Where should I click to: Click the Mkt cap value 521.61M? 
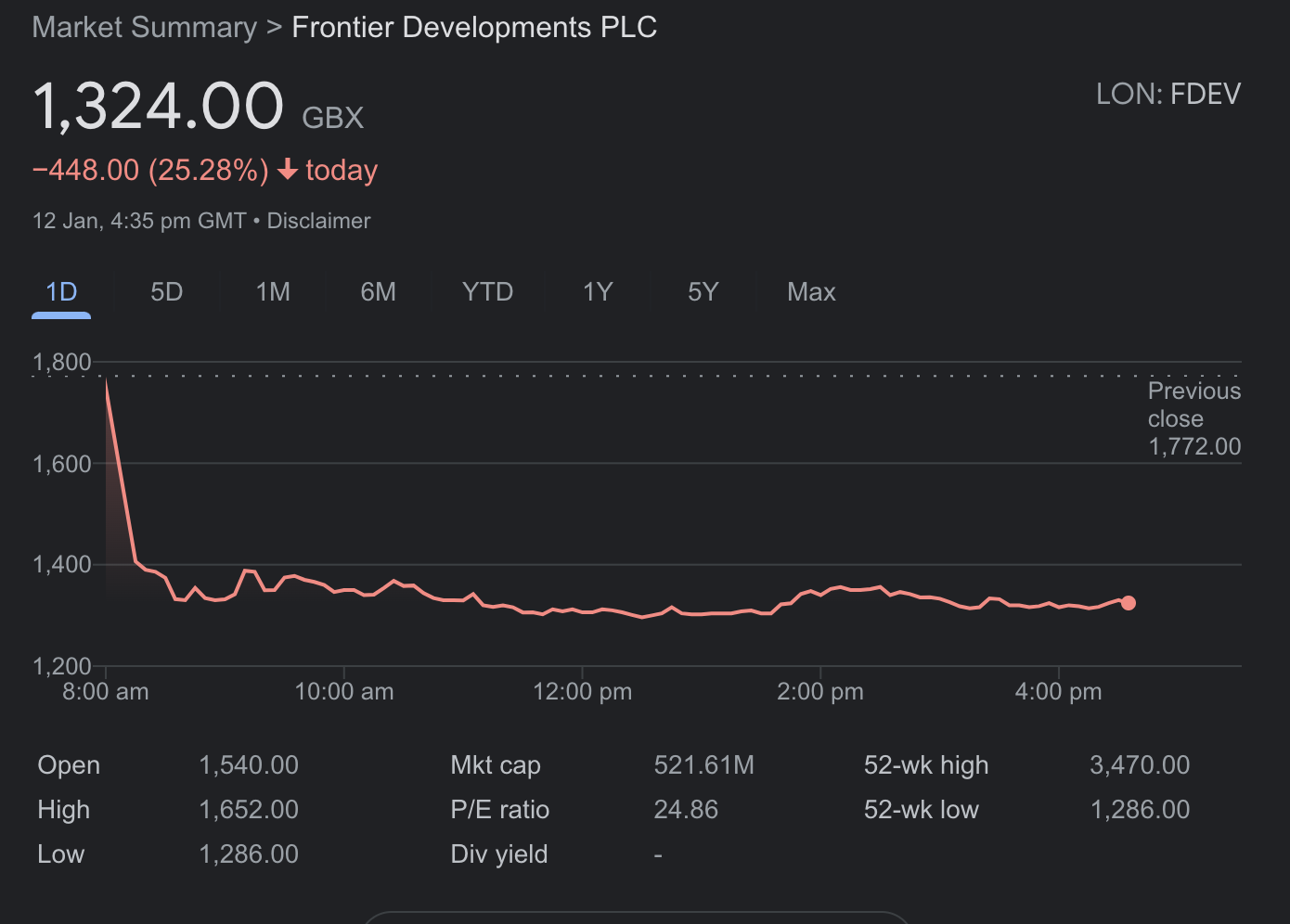703,765
